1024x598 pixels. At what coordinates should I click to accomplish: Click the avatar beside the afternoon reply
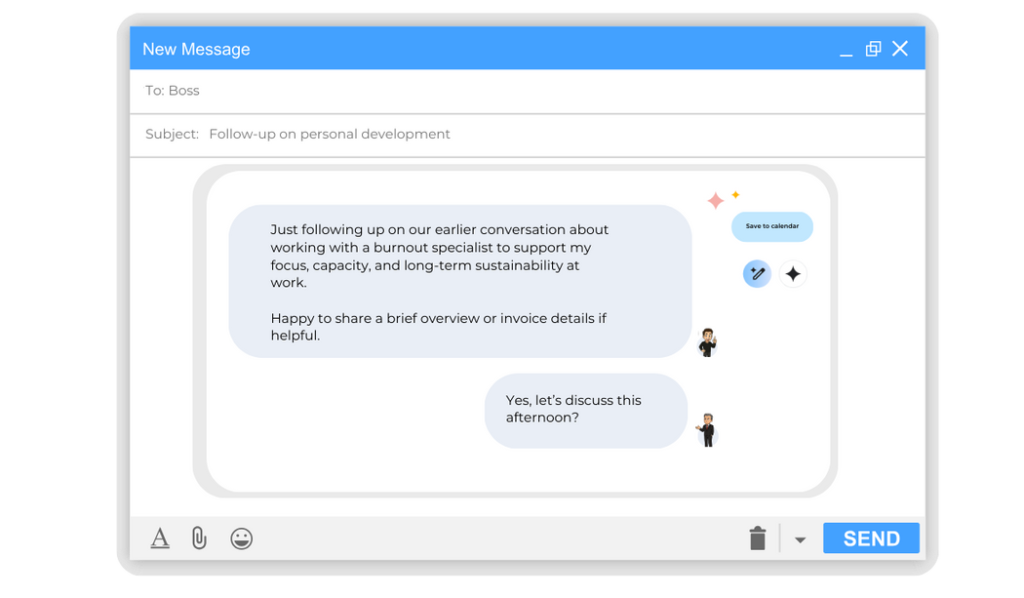click(x=707, y=429)
